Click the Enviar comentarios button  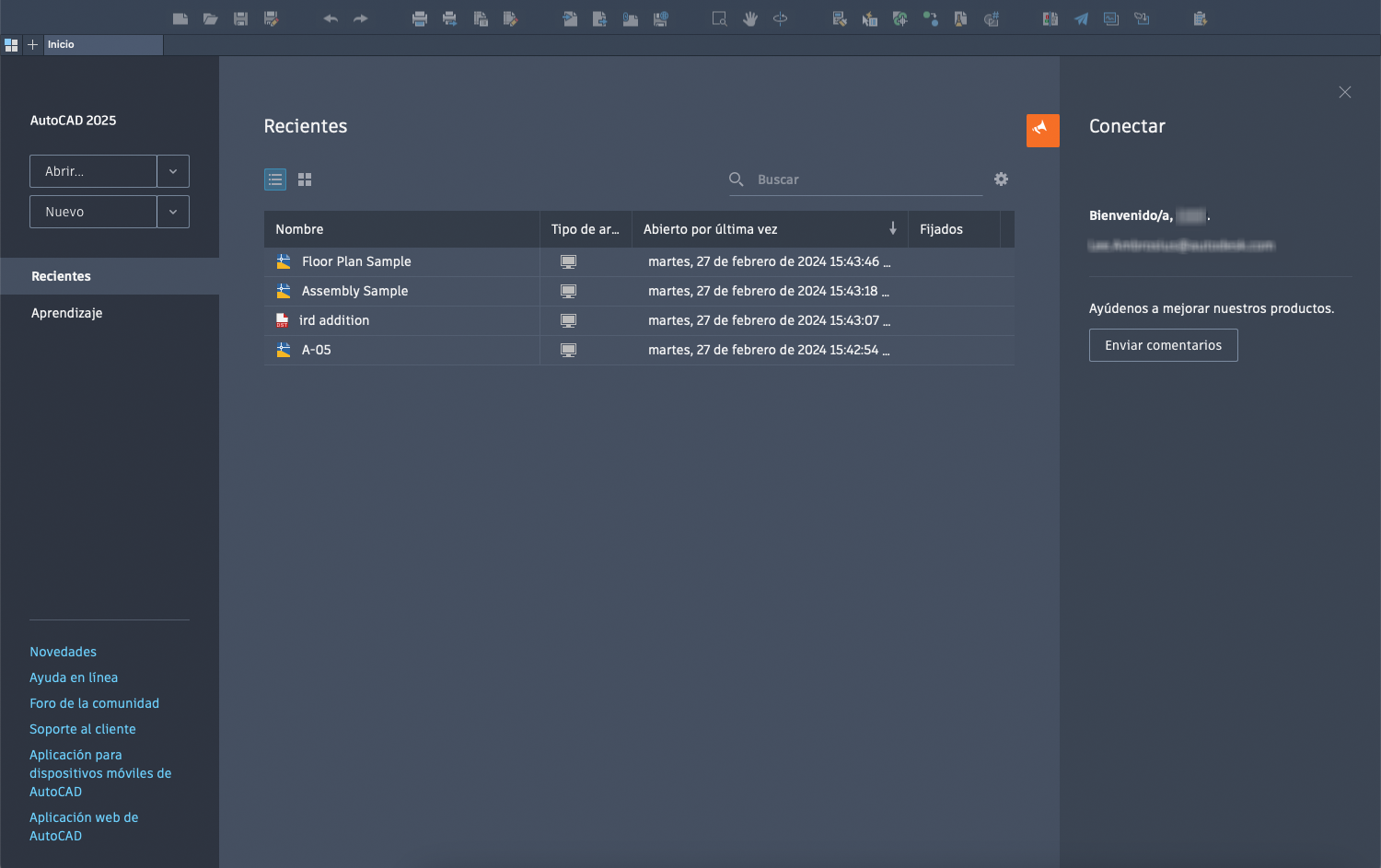(1164, 345)
